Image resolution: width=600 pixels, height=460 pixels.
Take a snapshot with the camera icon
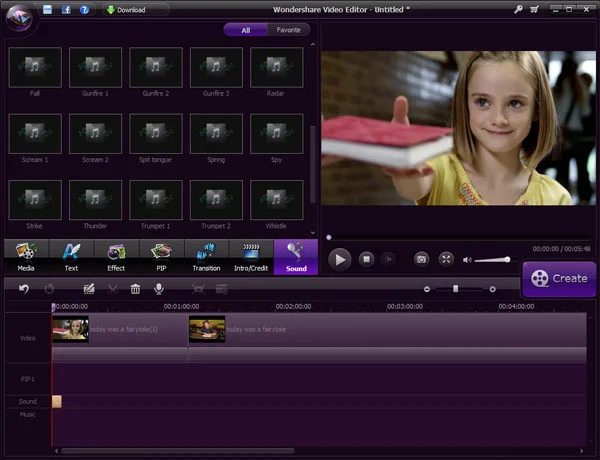pos(421,259)
